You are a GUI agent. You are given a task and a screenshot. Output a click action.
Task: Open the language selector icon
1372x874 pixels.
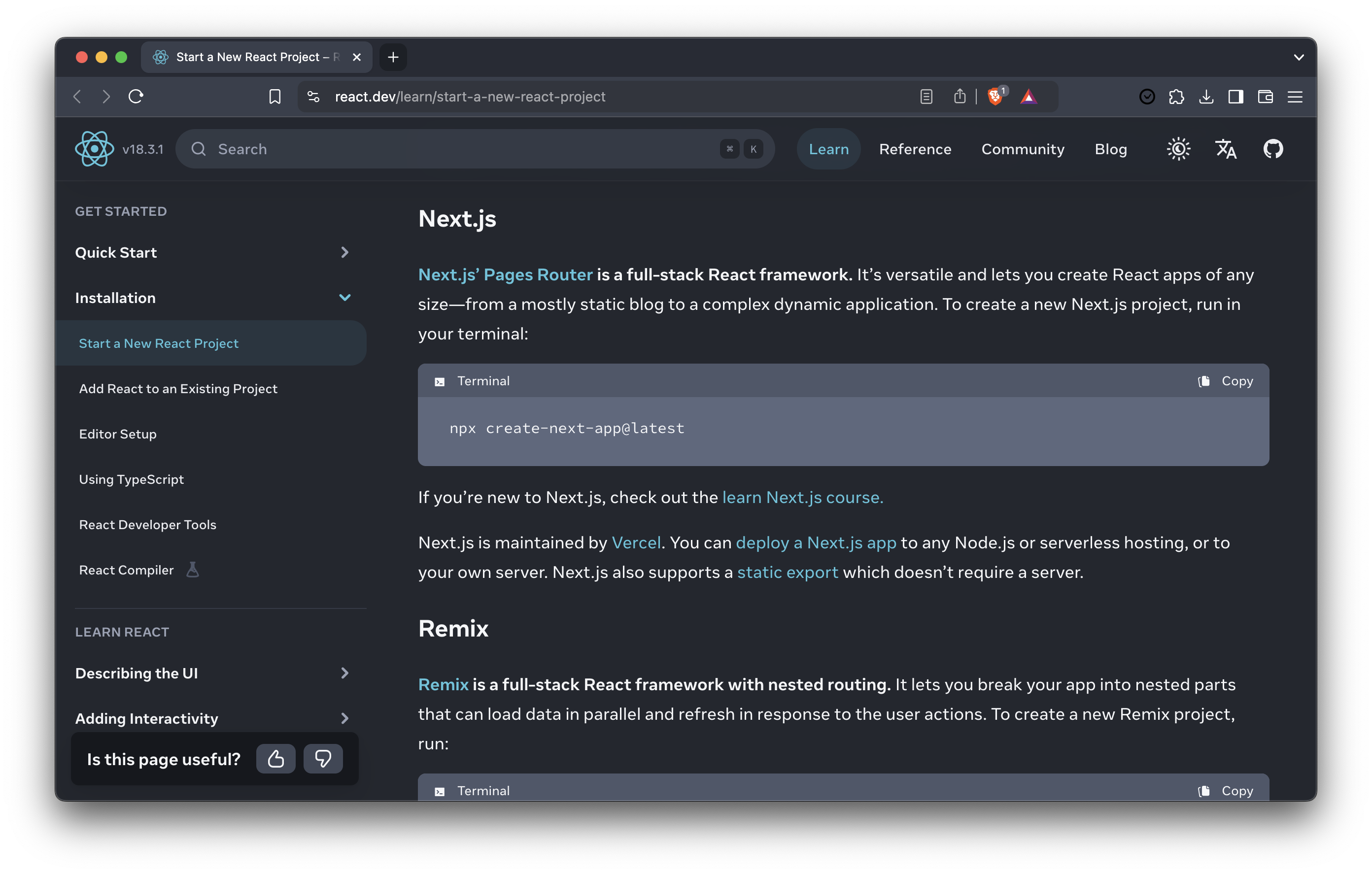coord(1226,149)
